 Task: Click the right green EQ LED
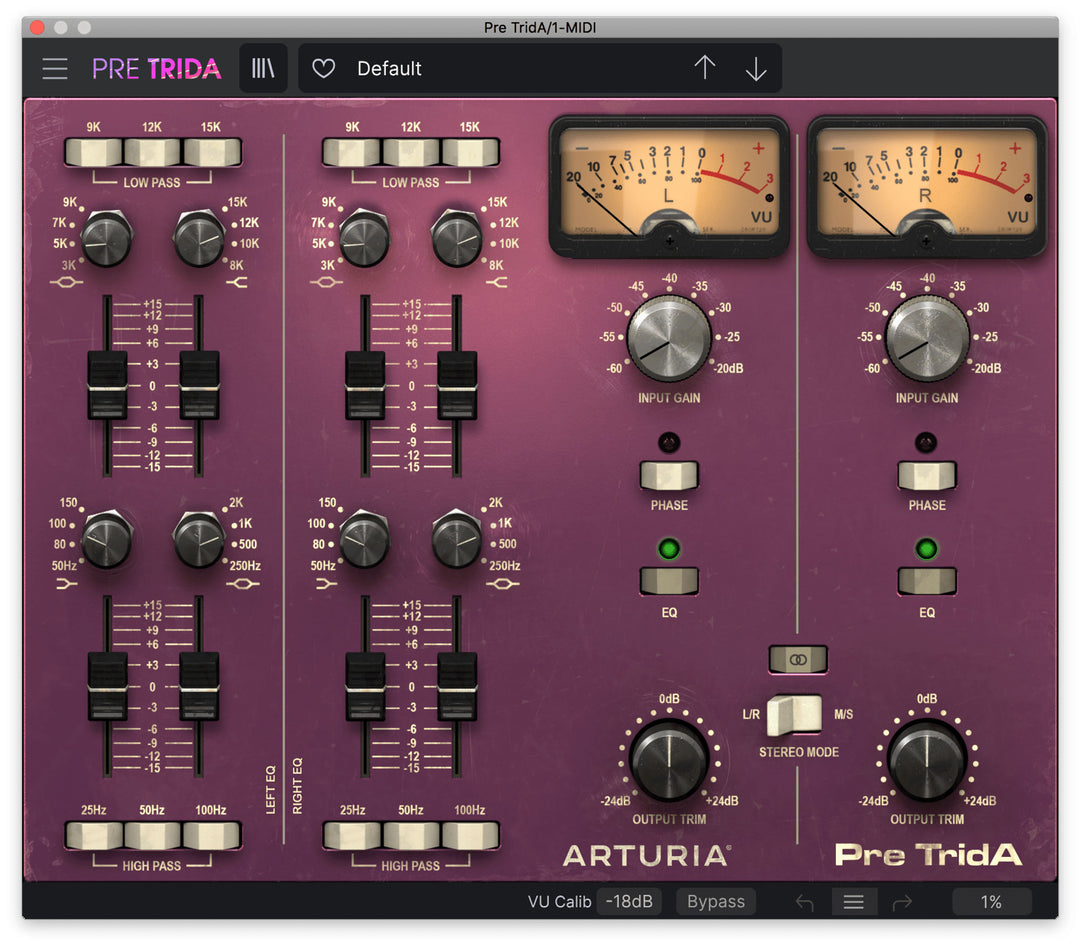pos(926,548)
